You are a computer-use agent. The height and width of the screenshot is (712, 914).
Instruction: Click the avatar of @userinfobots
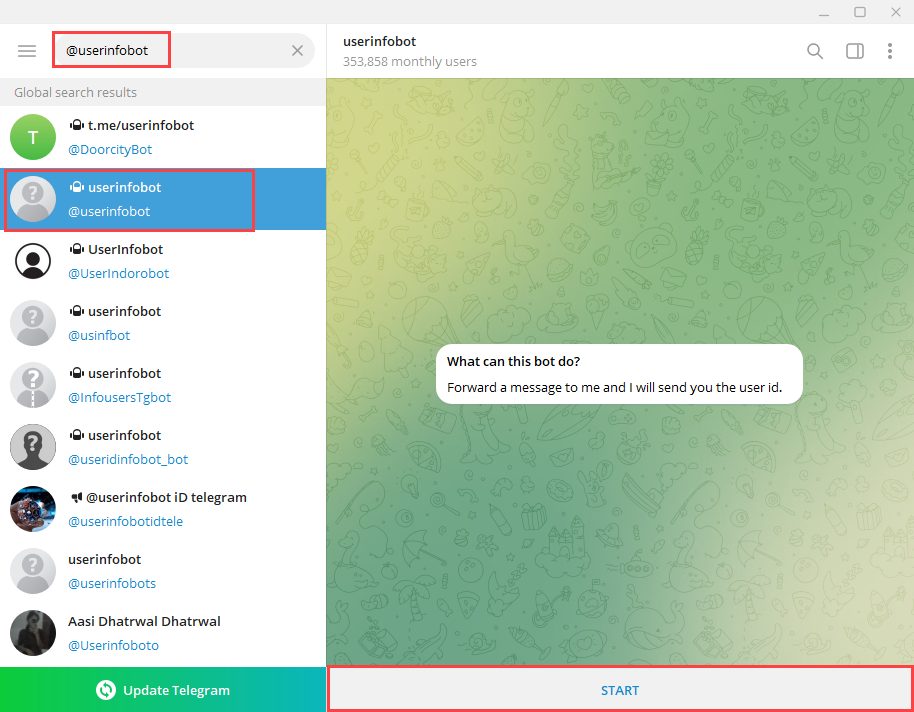(33, 571)
